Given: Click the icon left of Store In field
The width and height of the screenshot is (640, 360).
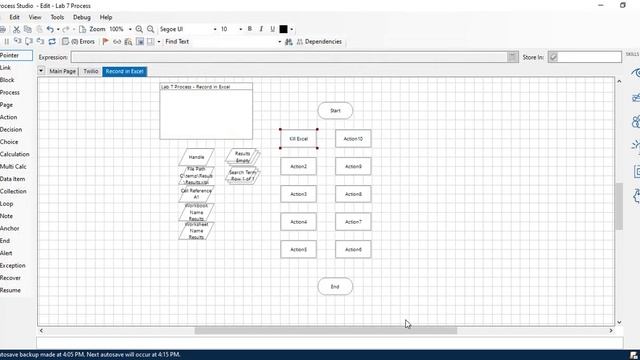Looking at the screenshot, I should tap(553, 57).
